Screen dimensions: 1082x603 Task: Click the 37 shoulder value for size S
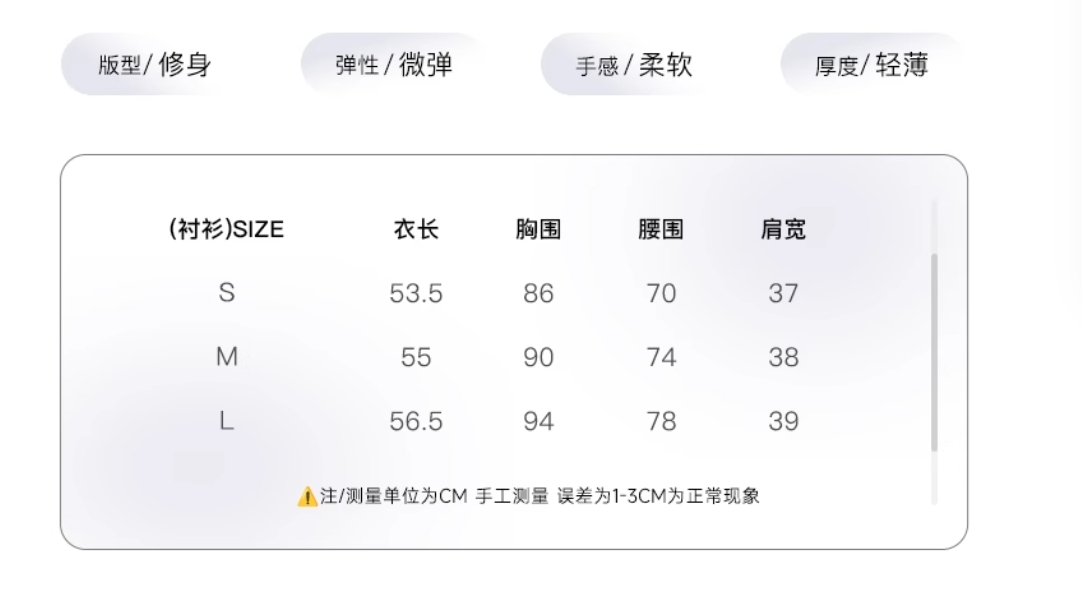click(783, 294)
